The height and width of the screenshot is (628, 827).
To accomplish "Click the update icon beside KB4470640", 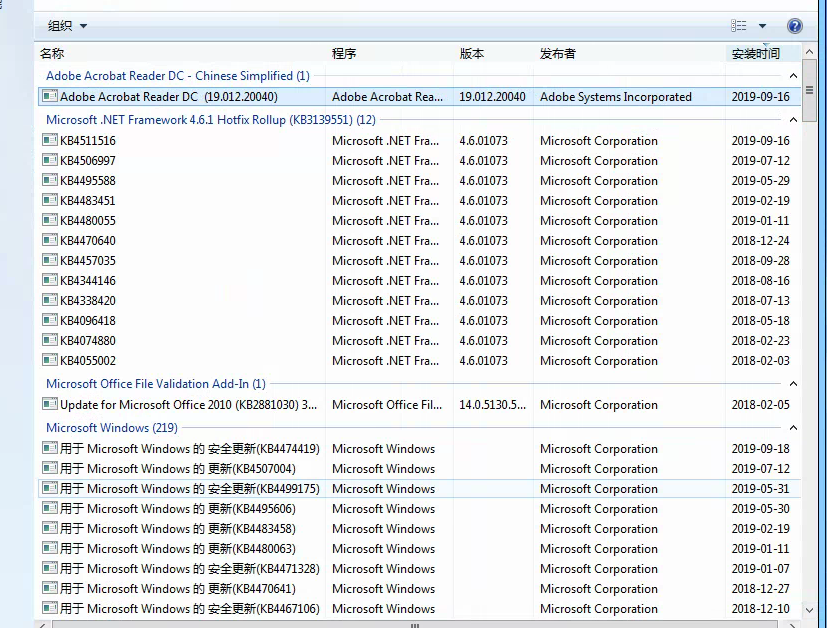I will [50, 240].
